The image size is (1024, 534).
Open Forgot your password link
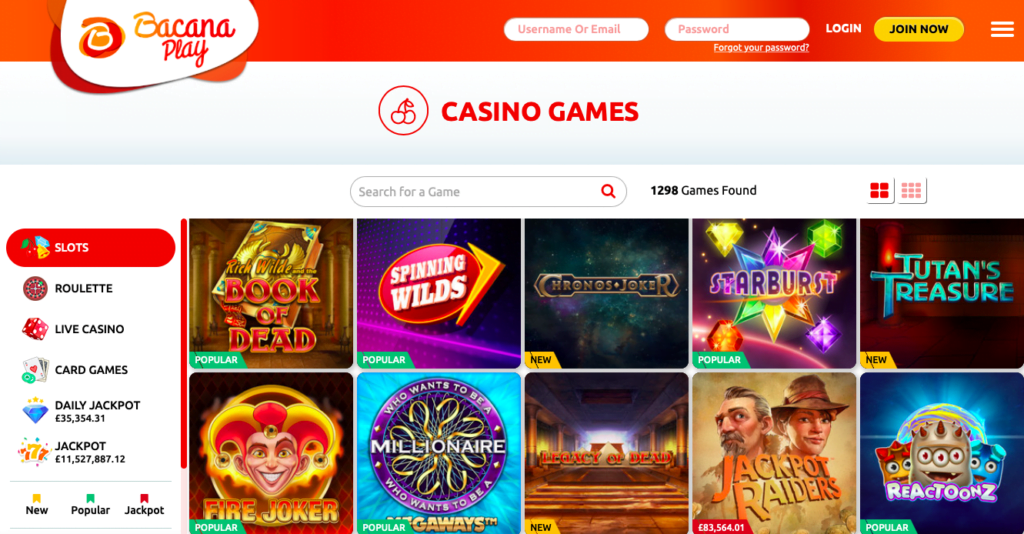click(x=761, y=48)
